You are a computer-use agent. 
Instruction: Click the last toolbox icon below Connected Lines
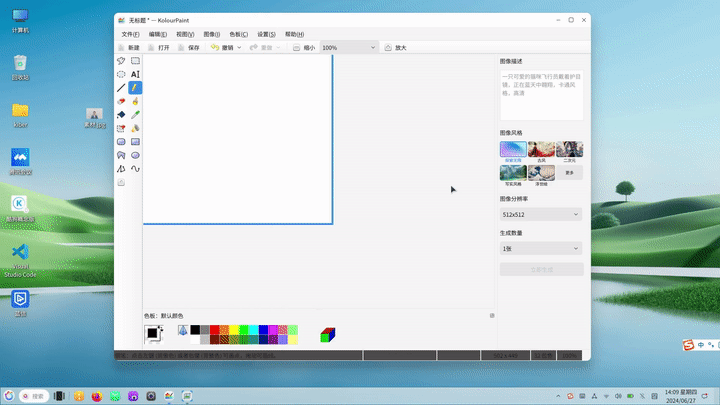coord(121,182)
